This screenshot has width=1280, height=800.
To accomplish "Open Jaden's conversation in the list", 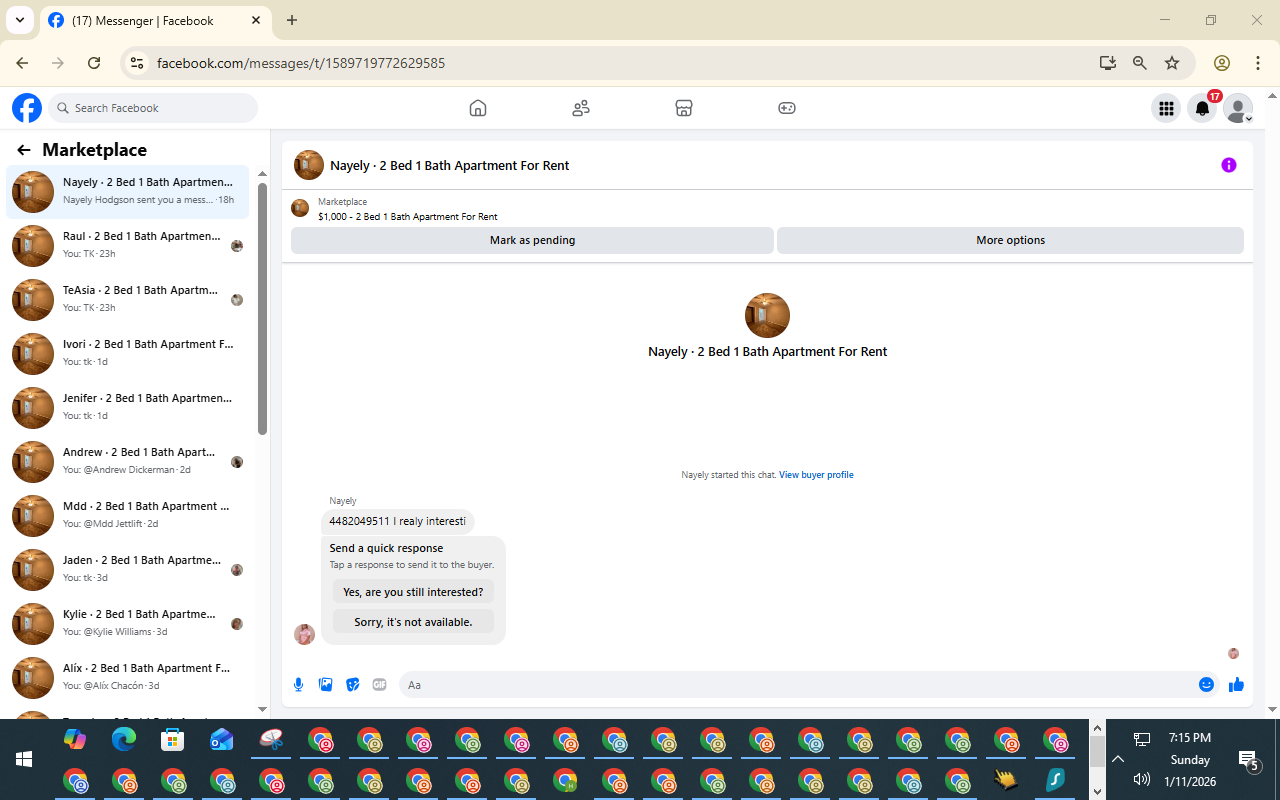I will [128, 570].
